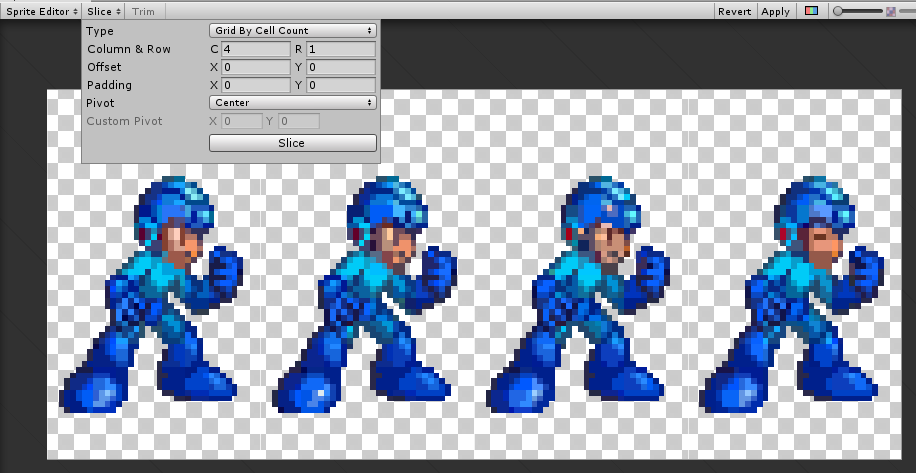Click the Row count field R
This screenshot has height=473, width=916.
tap(341, 49)
